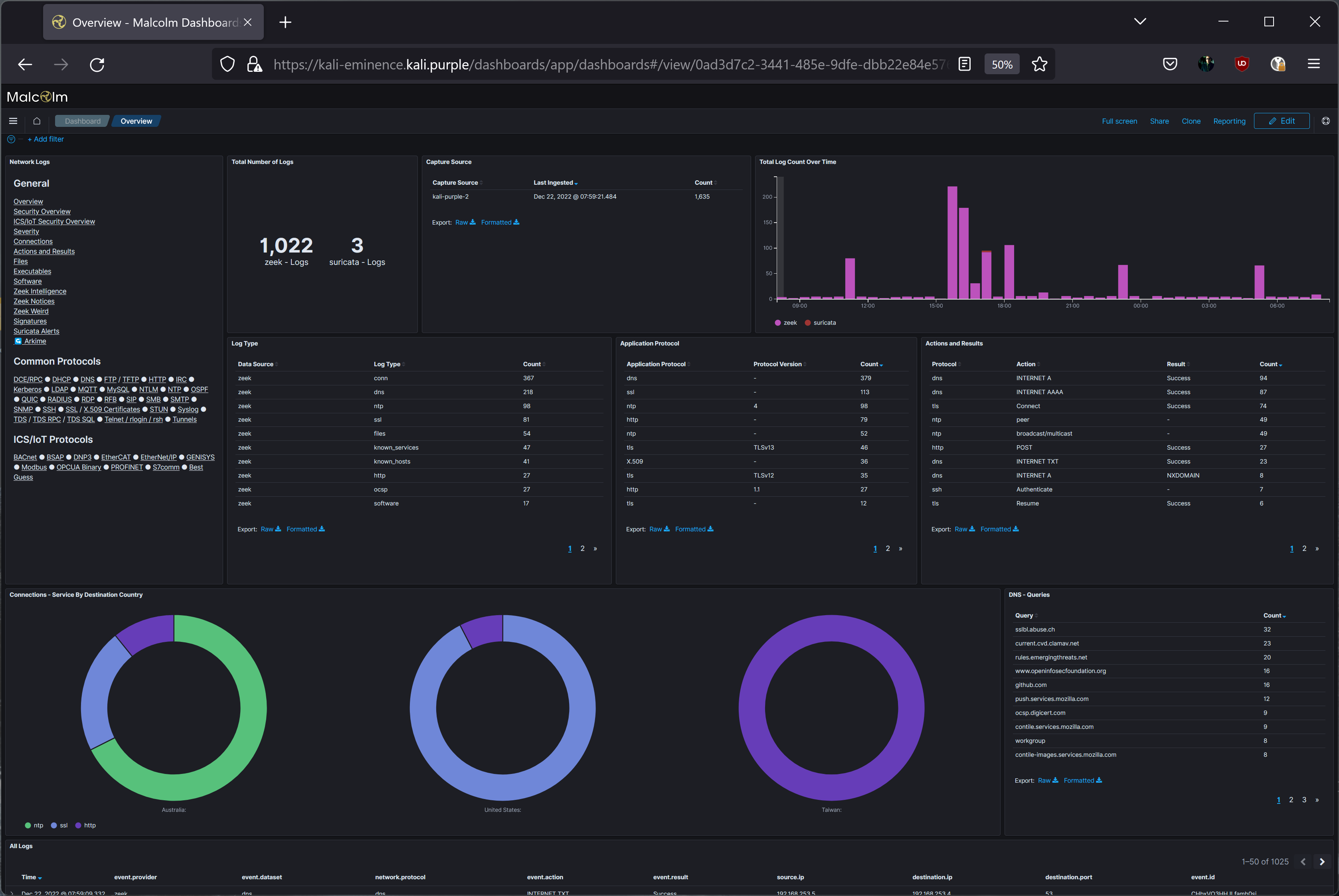Image resolution: width=1339 pixels, height=896 pixels.
Task: Click the home icon in breadcrumb bar
Action: pyautogui.click(x=37, y=121)
